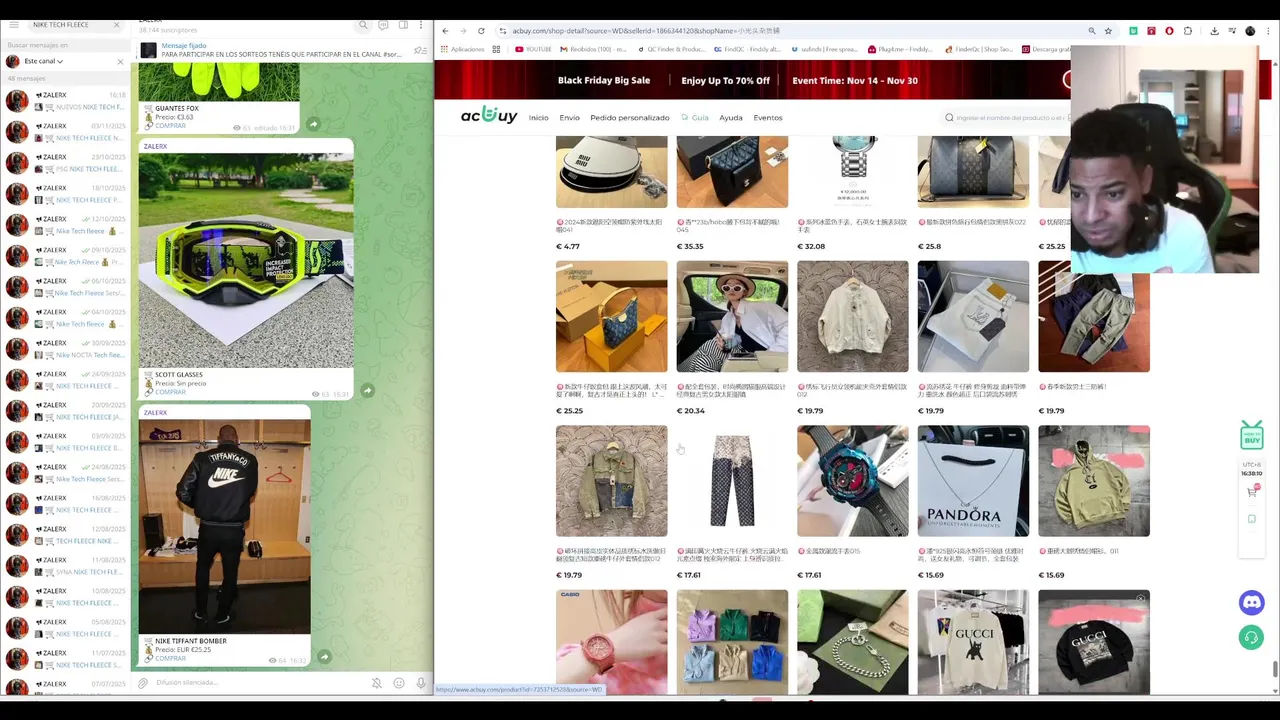Viewport: 1280px width, 720px height.
Task: Open the channel comments icon in Telegram header
Action: (x=383, y=25)
